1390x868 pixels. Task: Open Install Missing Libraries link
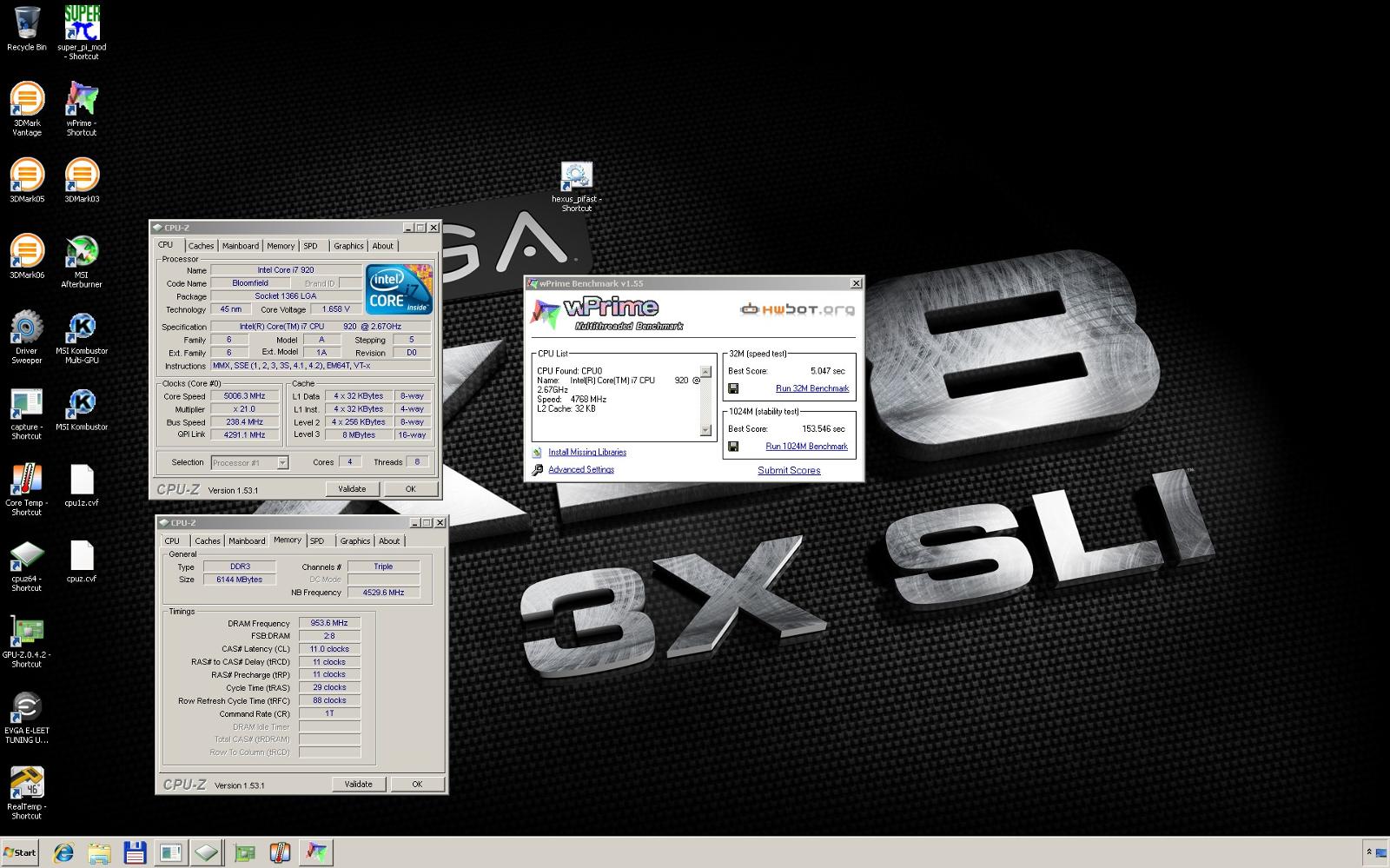click(x=587, y=453)
